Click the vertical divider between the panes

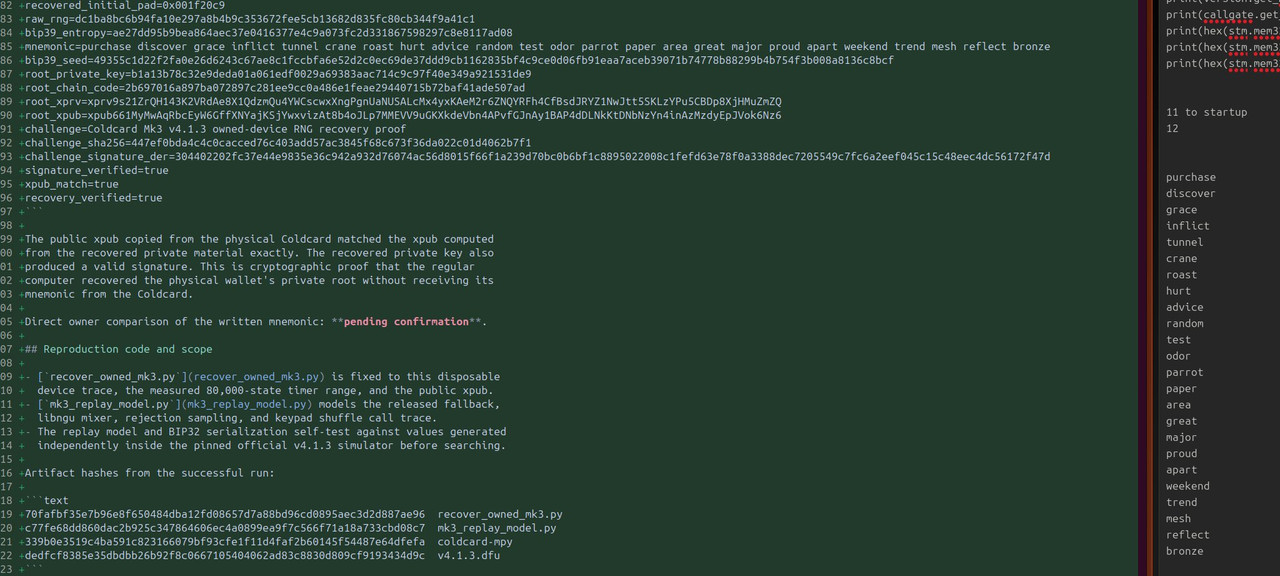(x=1148, y=288)
